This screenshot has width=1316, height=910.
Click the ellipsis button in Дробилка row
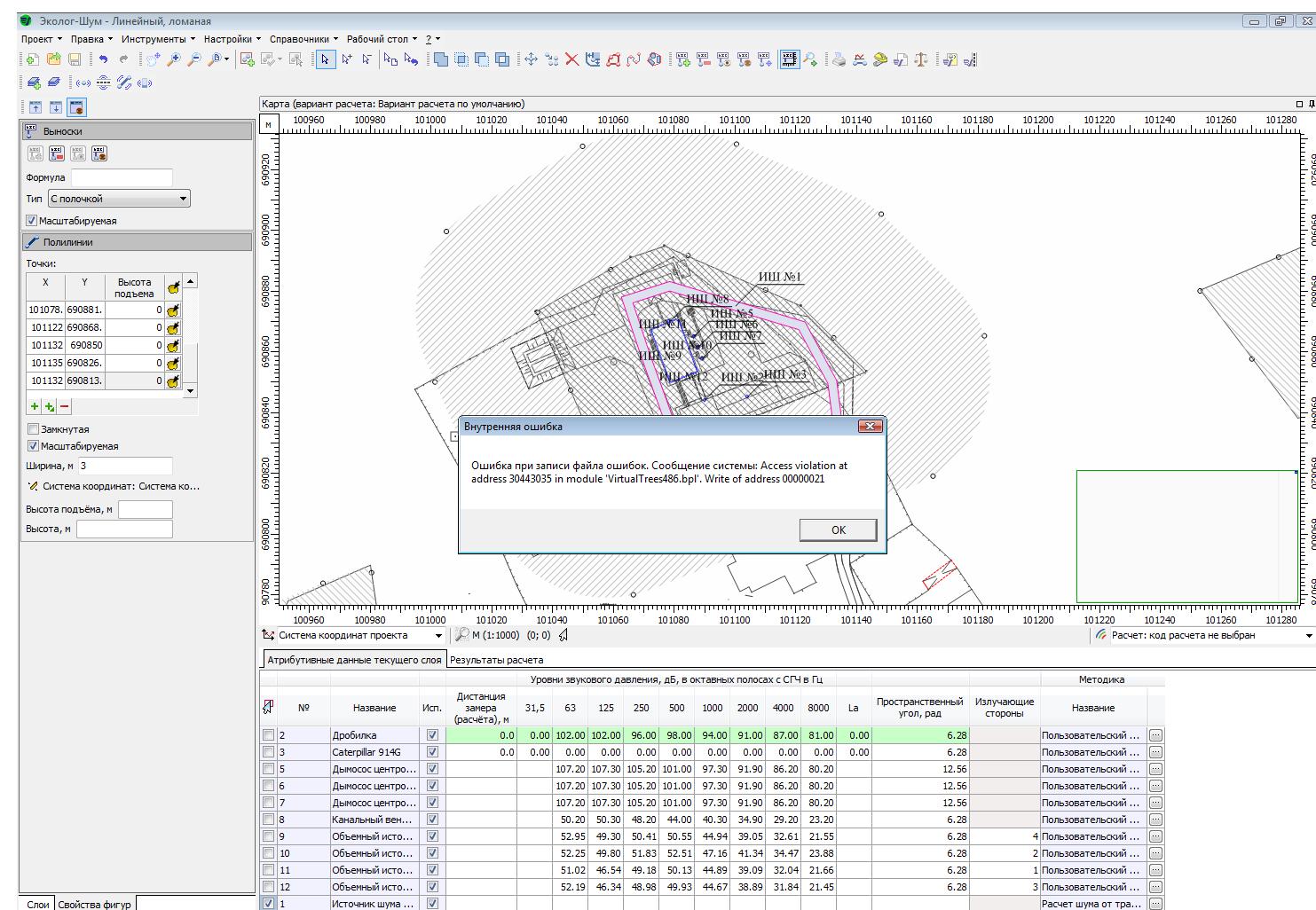click(x=1155, y=735)
